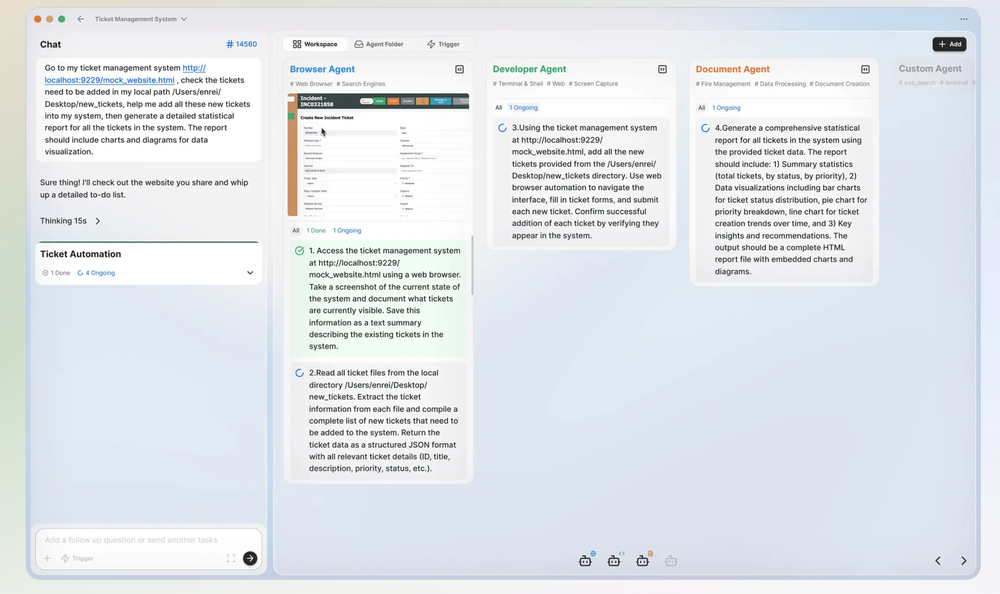Filter Browser Agent tasks by 1 Ongoing
1000x594 pixels.
click(x=346, y=230)
